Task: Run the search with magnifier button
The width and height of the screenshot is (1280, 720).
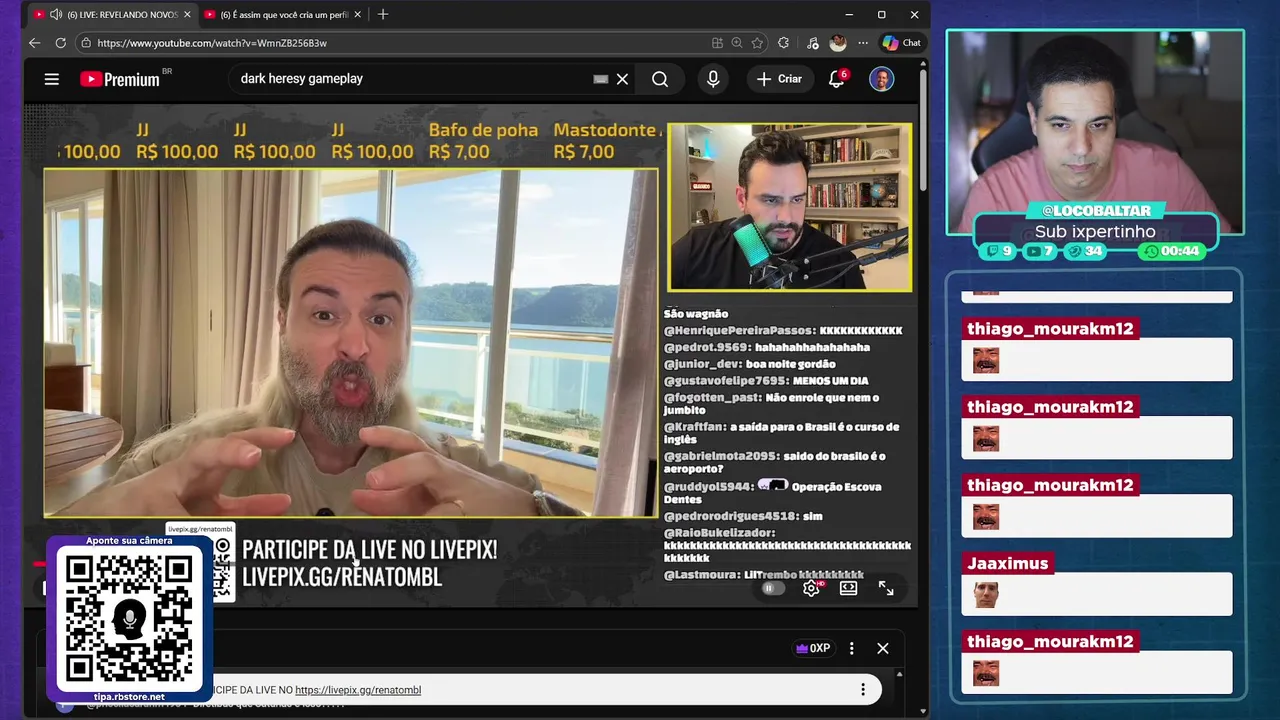Action: click(x=660, y=79)
